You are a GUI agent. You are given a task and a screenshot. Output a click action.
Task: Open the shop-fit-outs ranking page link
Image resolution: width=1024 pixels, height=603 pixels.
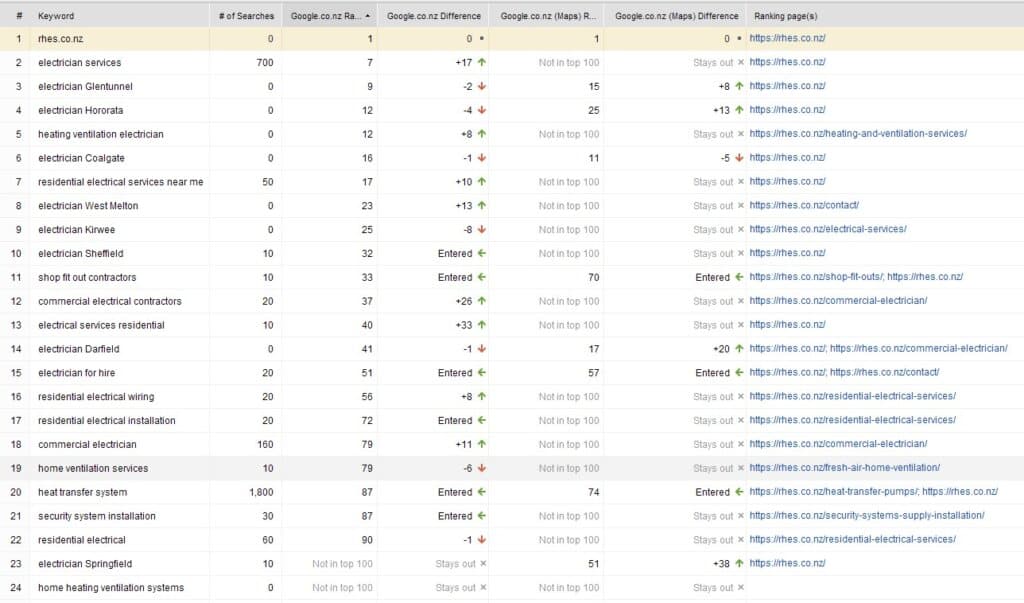tap(816, 277)
